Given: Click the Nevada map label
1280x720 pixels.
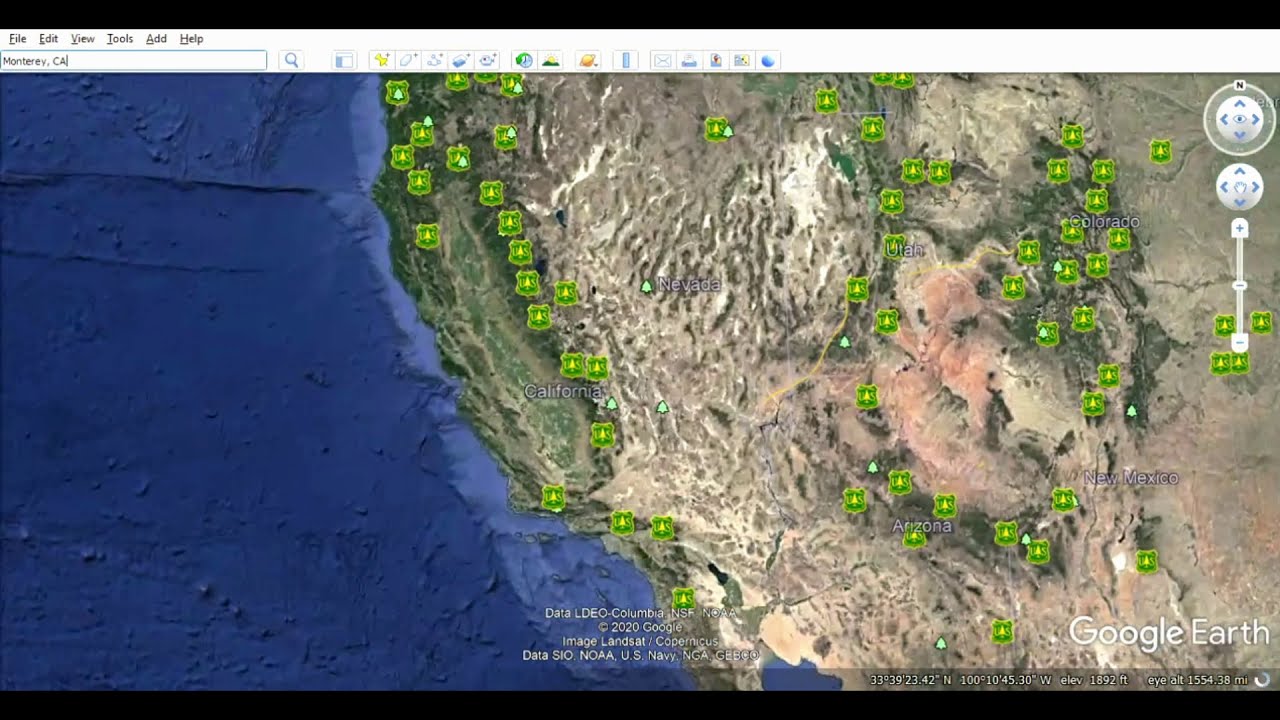Looking at the screenshot, I should click(689, 285).
